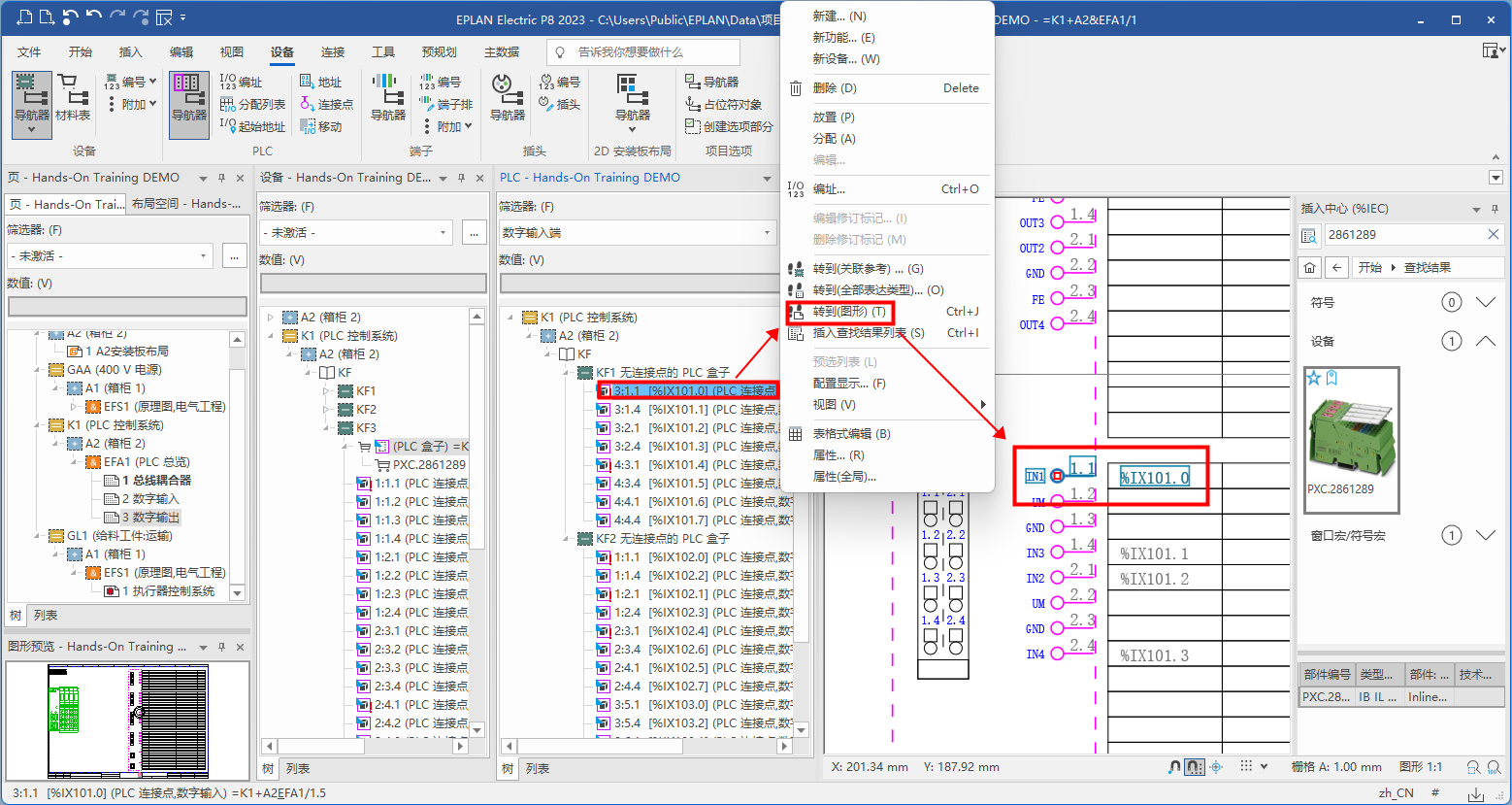Open the 数字输入端 filter dropdown in PLC navigator
Image resolution: width=1512 pixels, height=805 pixels.
click(x=767, y=233)
